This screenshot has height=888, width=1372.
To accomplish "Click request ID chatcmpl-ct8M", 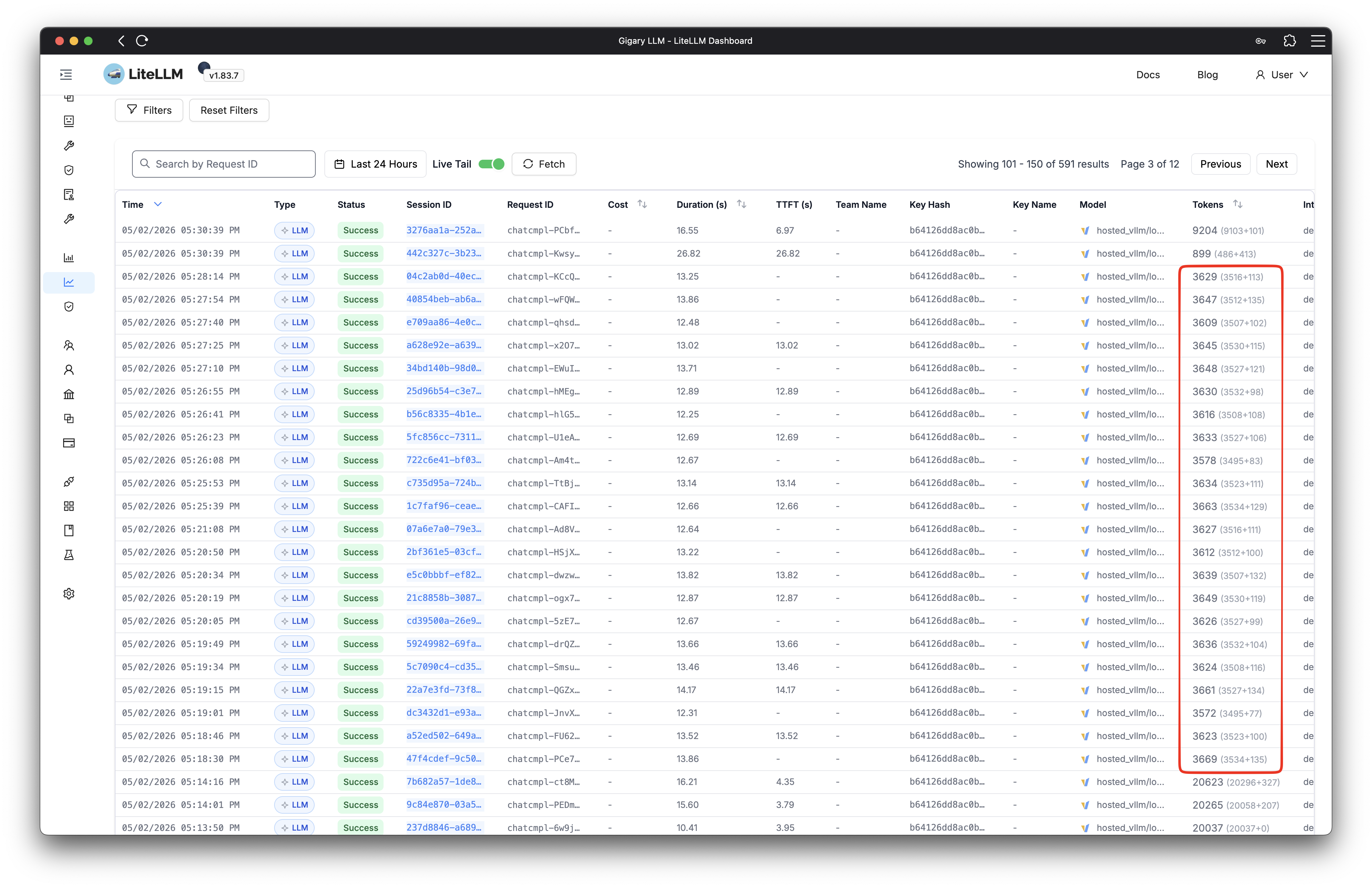I will click(544, 781).
